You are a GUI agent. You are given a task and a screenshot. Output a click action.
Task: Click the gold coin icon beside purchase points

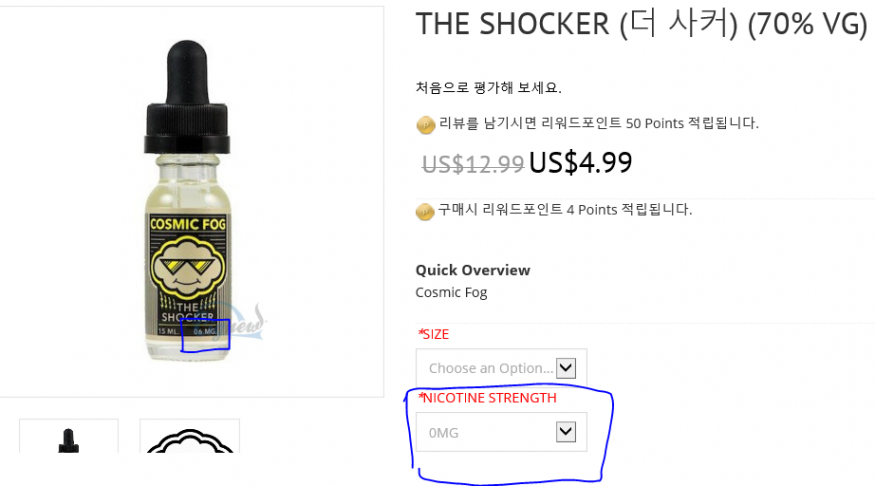(425, 211)
